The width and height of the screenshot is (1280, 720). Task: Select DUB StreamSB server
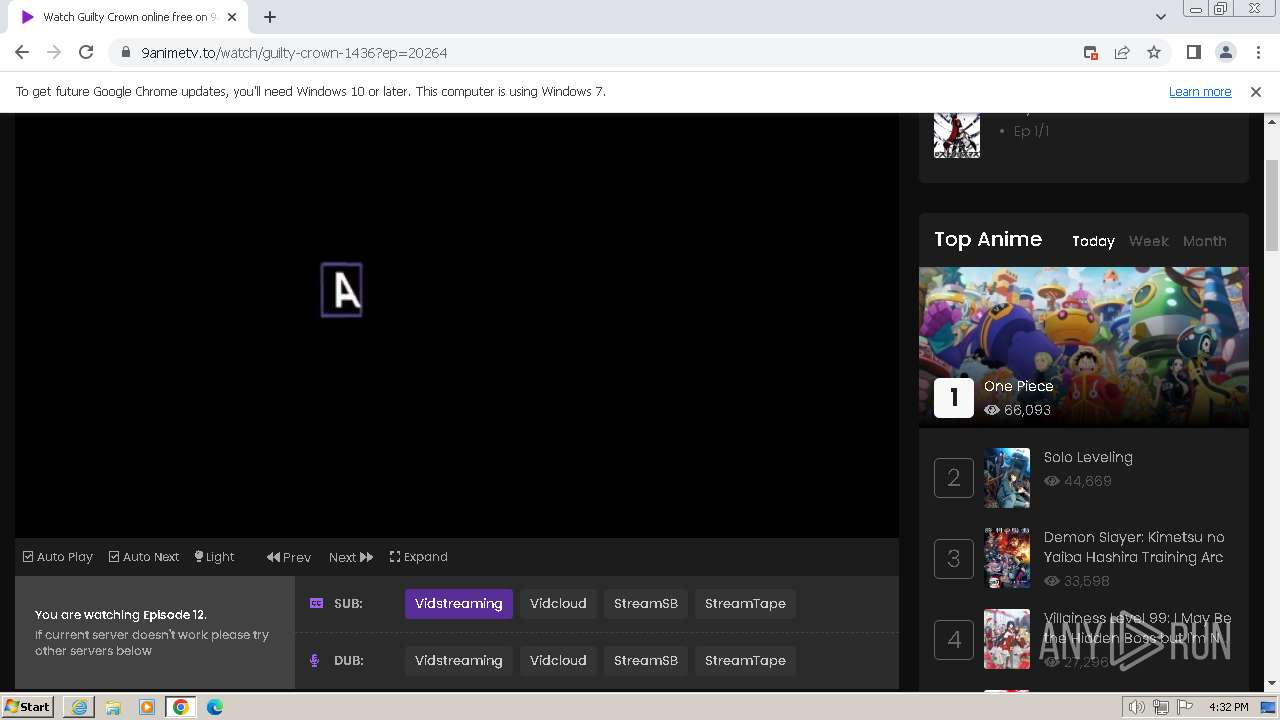click(646, 661)
